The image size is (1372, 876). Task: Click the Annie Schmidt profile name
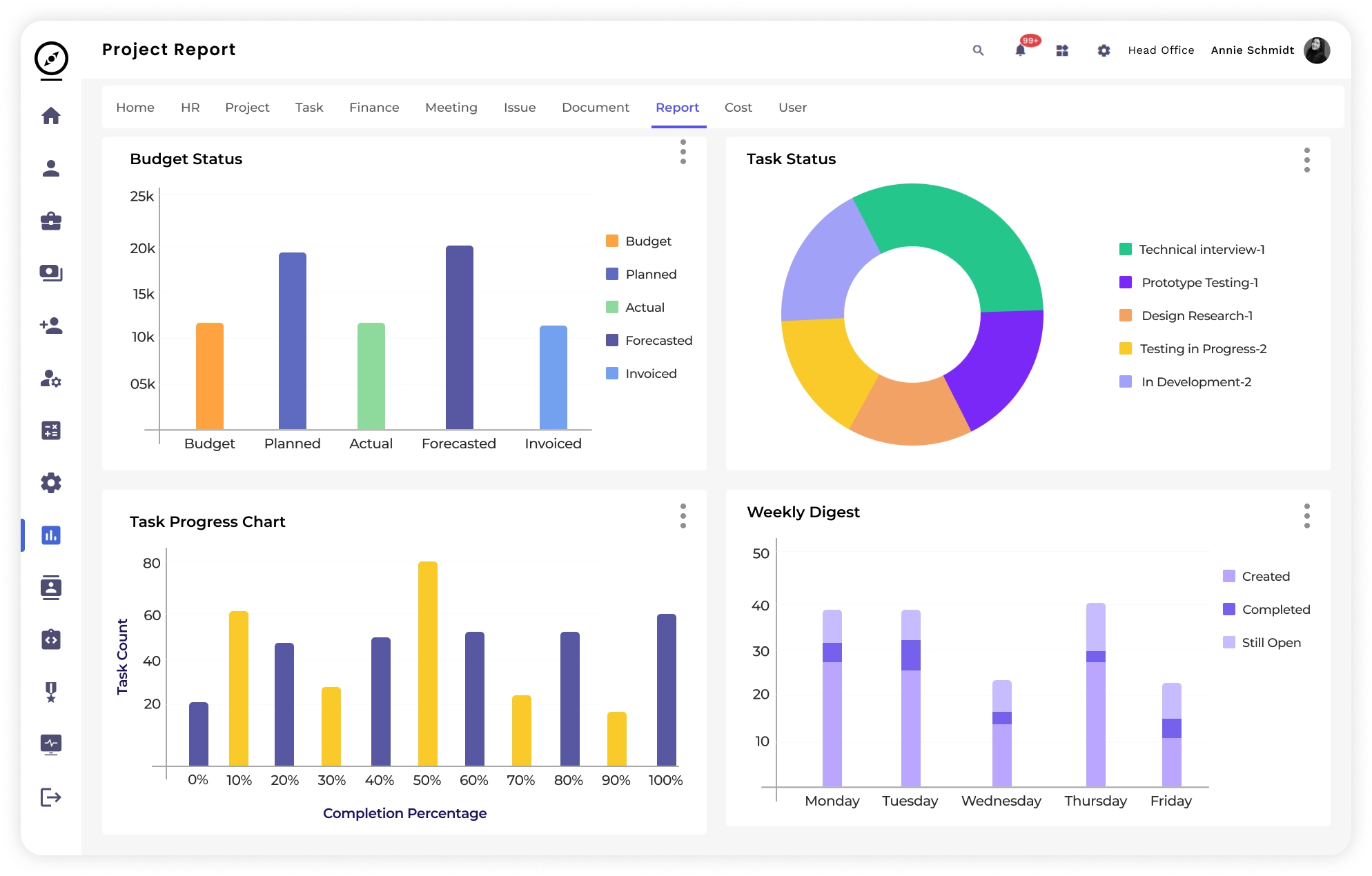(x=1252, y=50)
